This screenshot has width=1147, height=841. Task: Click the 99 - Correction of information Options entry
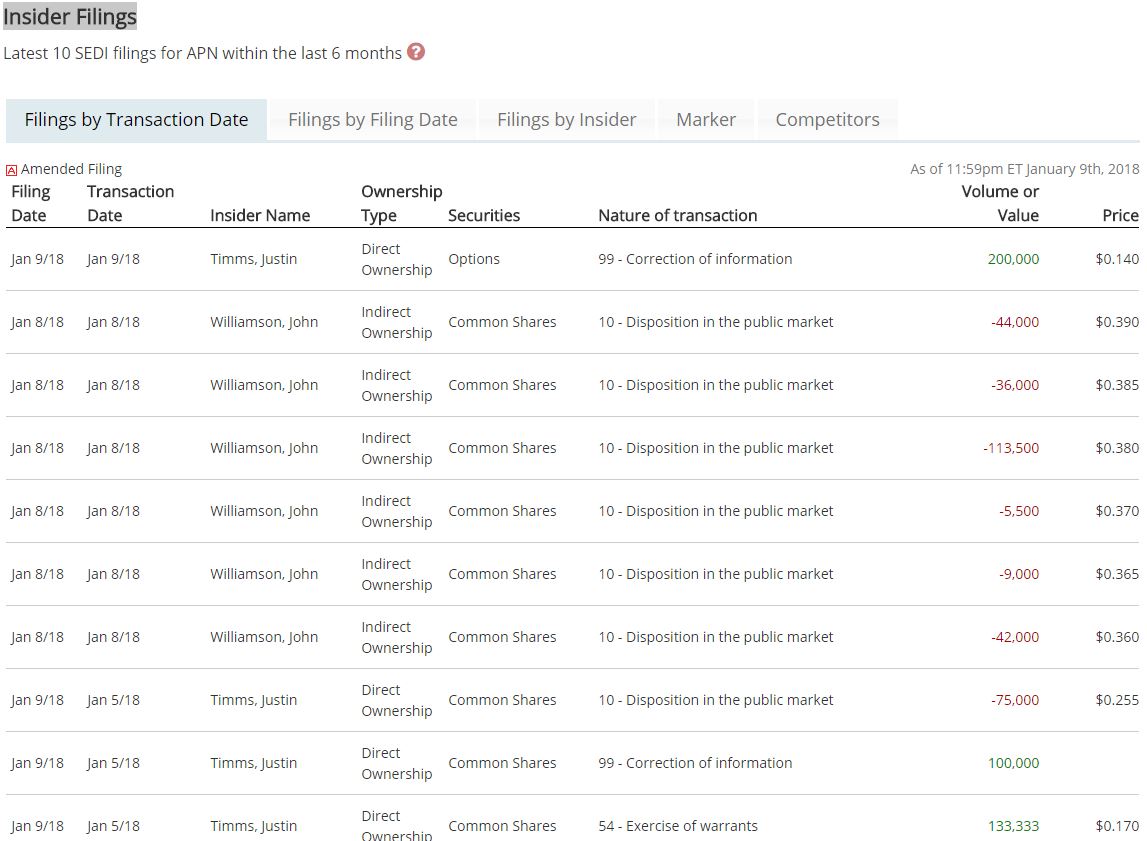pos(695,259)
